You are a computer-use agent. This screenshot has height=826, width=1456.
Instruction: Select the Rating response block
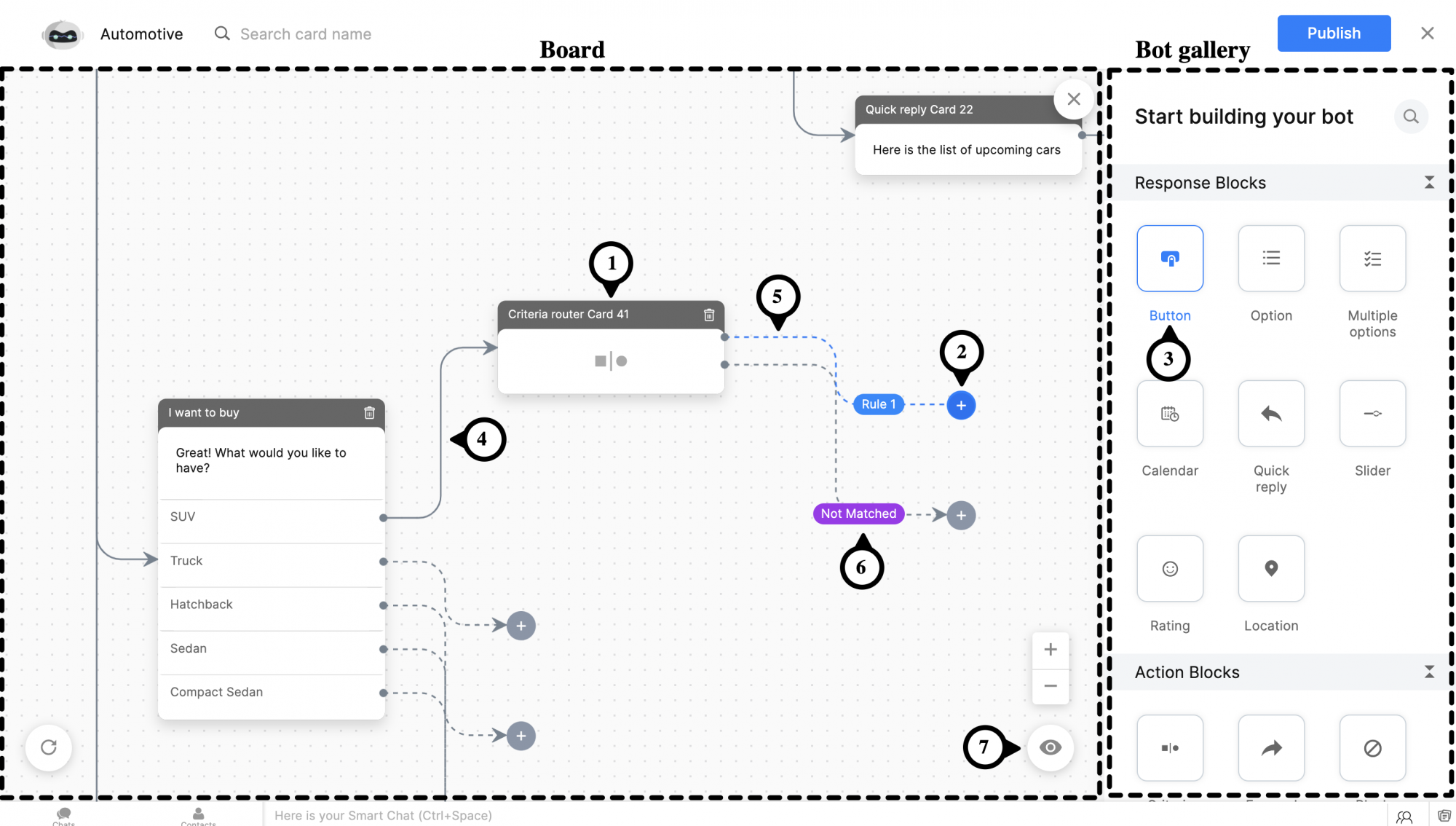point(1170,567)
